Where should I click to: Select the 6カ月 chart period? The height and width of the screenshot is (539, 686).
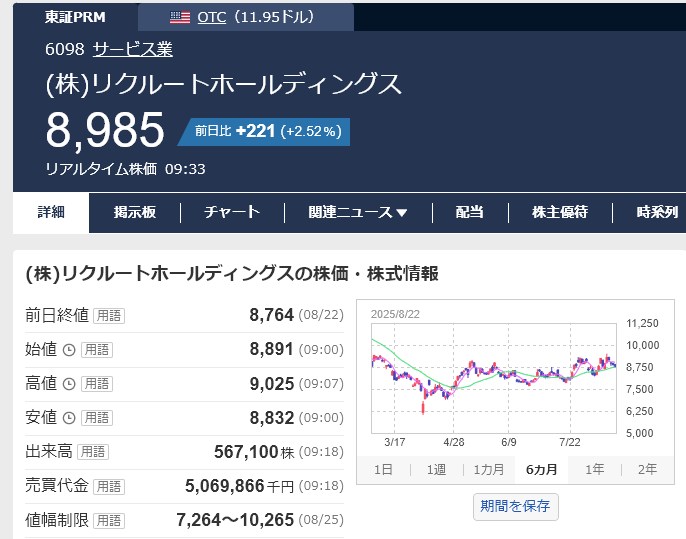click(542, 469)
